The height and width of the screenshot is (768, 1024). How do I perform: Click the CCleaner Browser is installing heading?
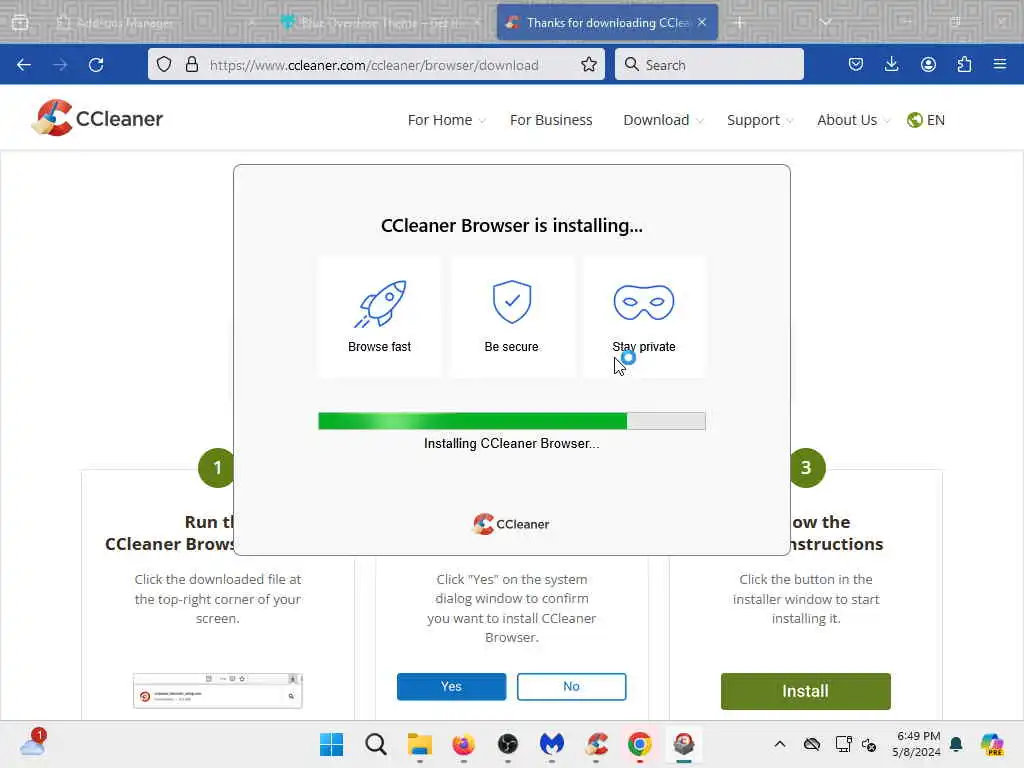coord(512,225)
